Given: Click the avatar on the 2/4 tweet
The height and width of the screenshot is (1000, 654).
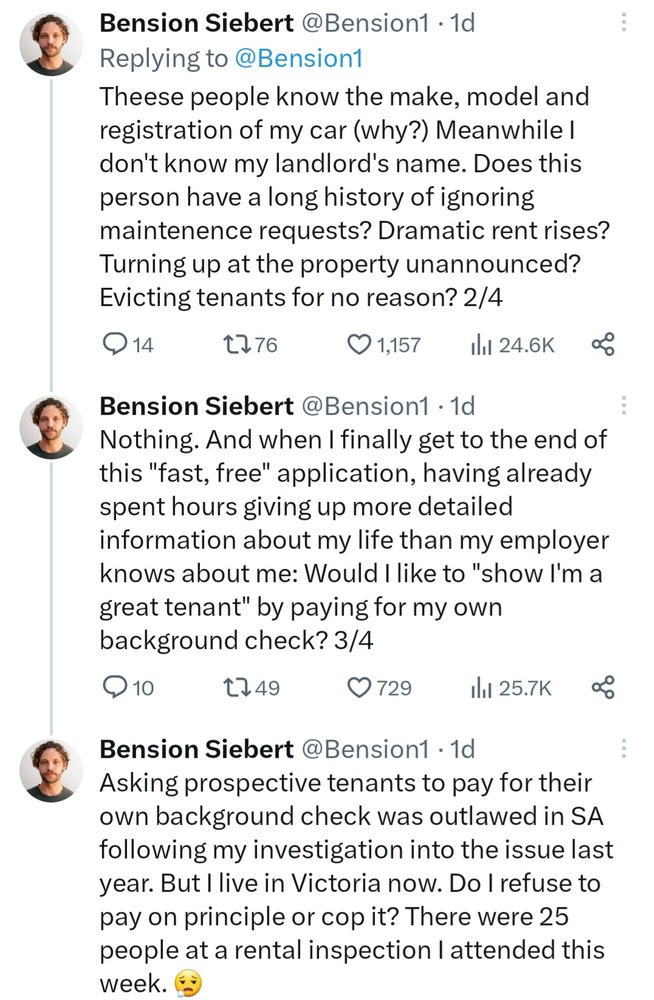Looking at the screenshot, I should pos(52,45).
